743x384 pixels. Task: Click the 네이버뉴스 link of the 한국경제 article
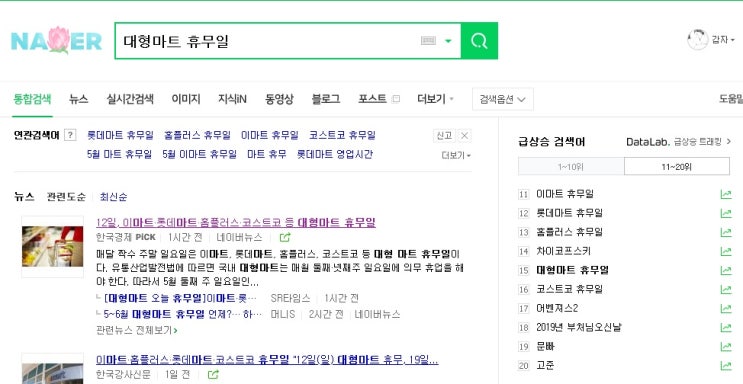239,237
